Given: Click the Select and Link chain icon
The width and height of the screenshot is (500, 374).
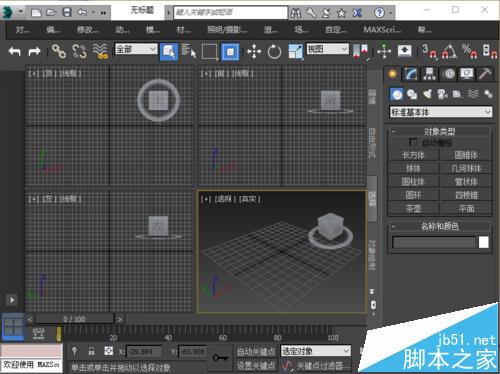Looking at the screenshot, I should (59, 51).
